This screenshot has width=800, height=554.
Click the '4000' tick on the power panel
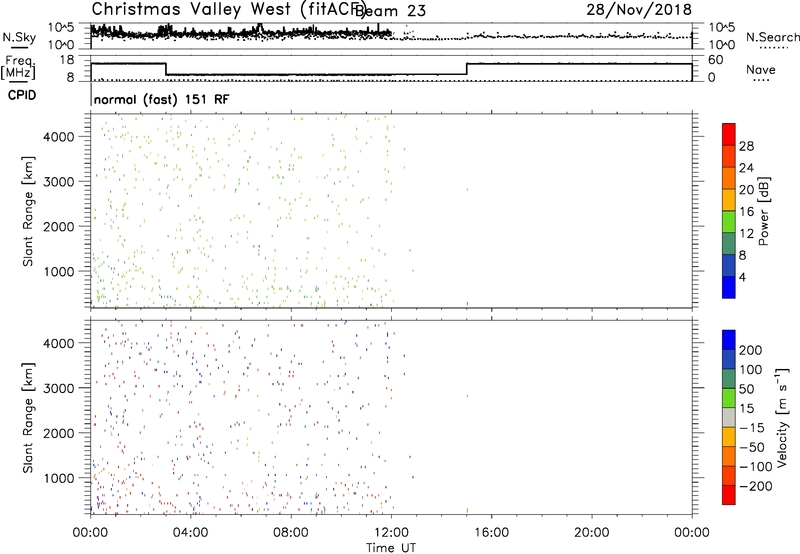(x=58, y=137)
